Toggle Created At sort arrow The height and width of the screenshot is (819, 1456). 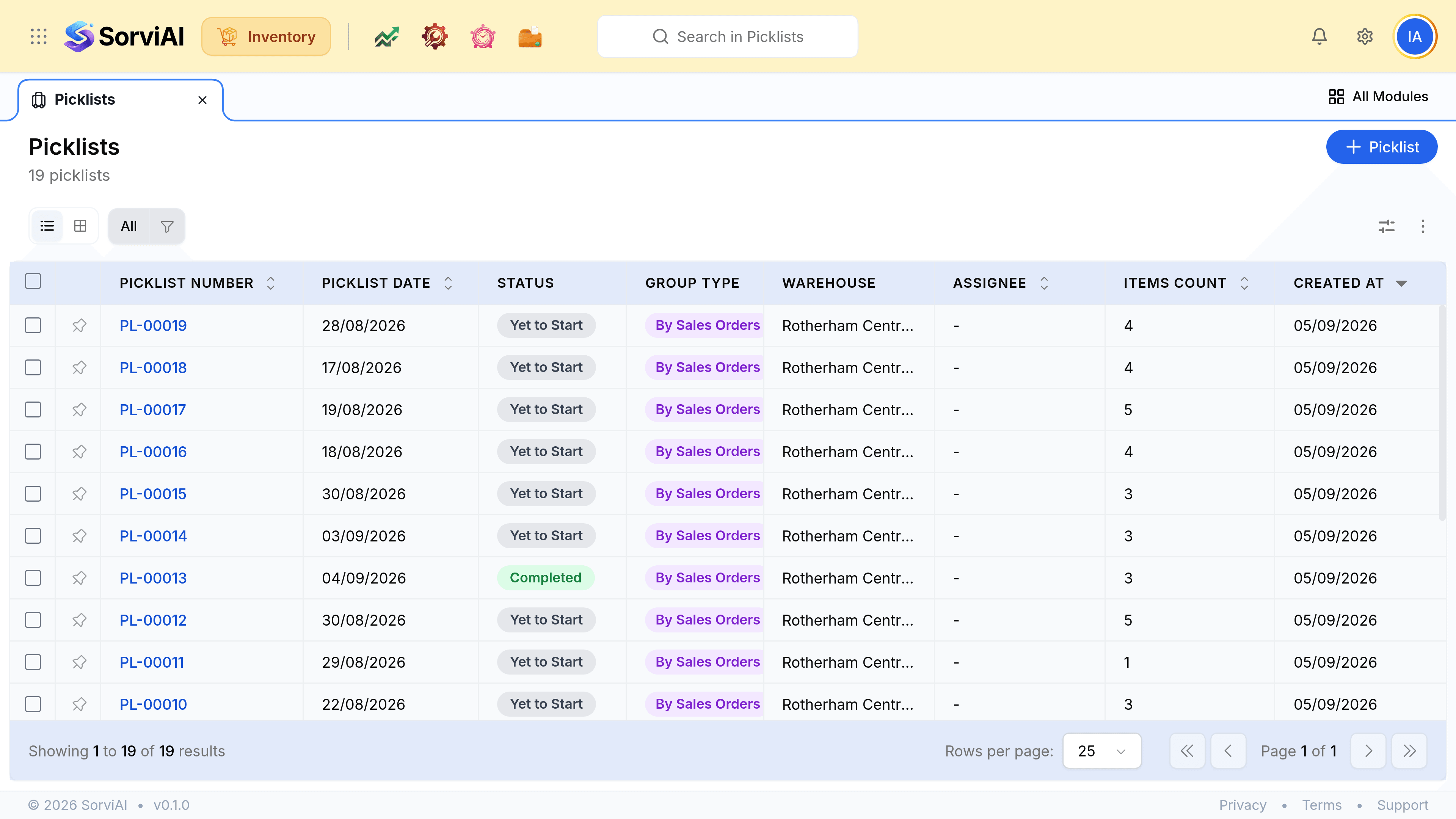1401,284
